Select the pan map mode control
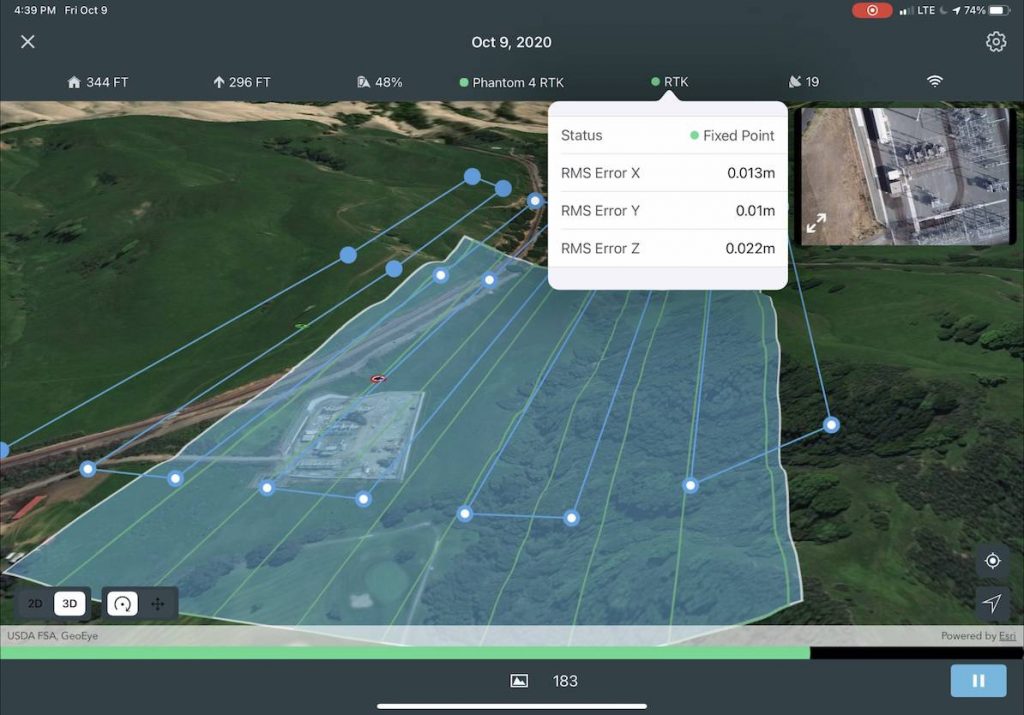The image size is (1024, 715). 160,603
